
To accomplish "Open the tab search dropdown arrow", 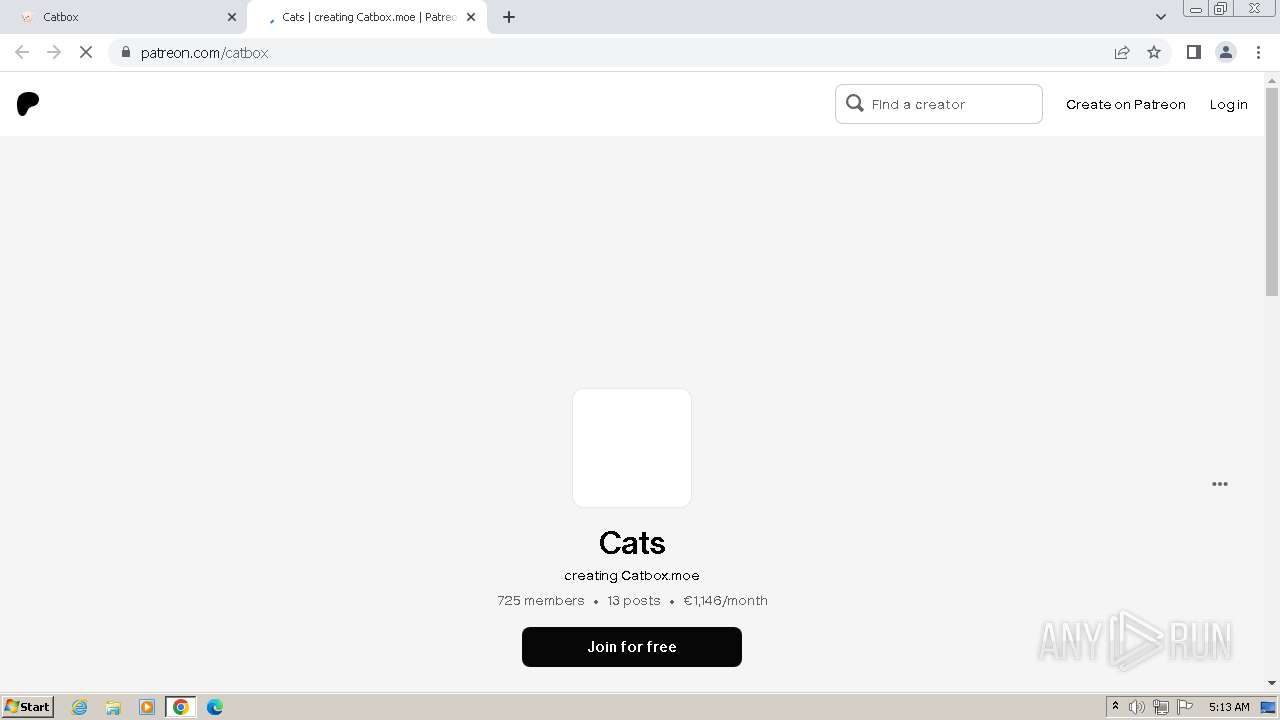I will click(x=1161, y=17).
